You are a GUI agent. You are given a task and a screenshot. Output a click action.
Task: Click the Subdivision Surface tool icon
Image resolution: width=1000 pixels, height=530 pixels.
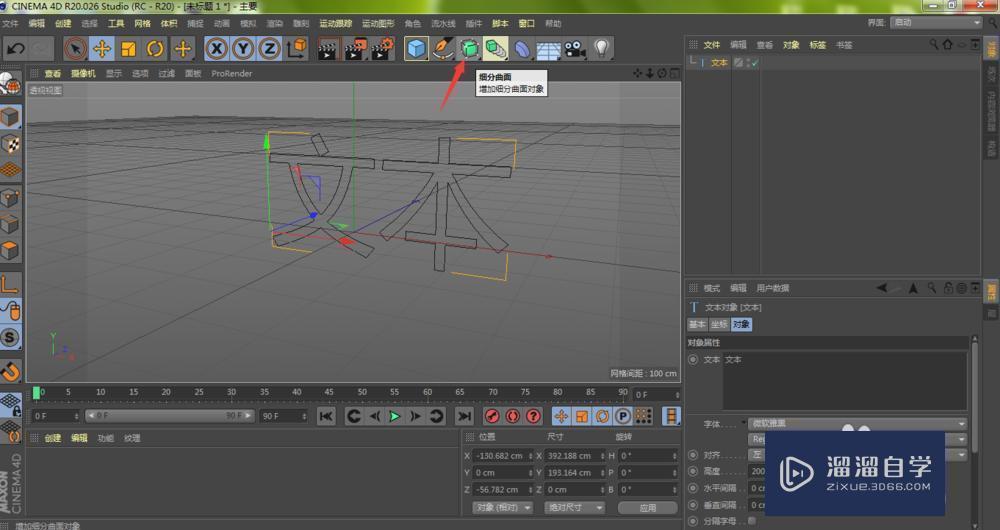tap(469, 48)
